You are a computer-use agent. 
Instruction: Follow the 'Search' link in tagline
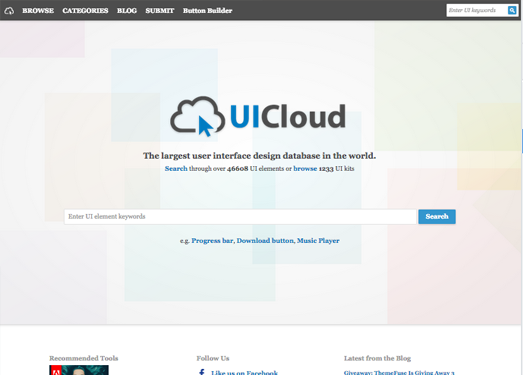[x=176, y=168]
